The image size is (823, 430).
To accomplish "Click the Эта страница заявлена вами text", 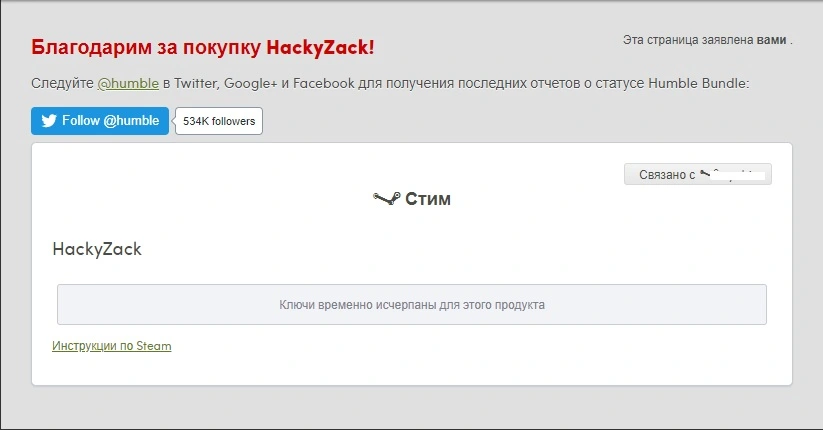I will (707, 40).
